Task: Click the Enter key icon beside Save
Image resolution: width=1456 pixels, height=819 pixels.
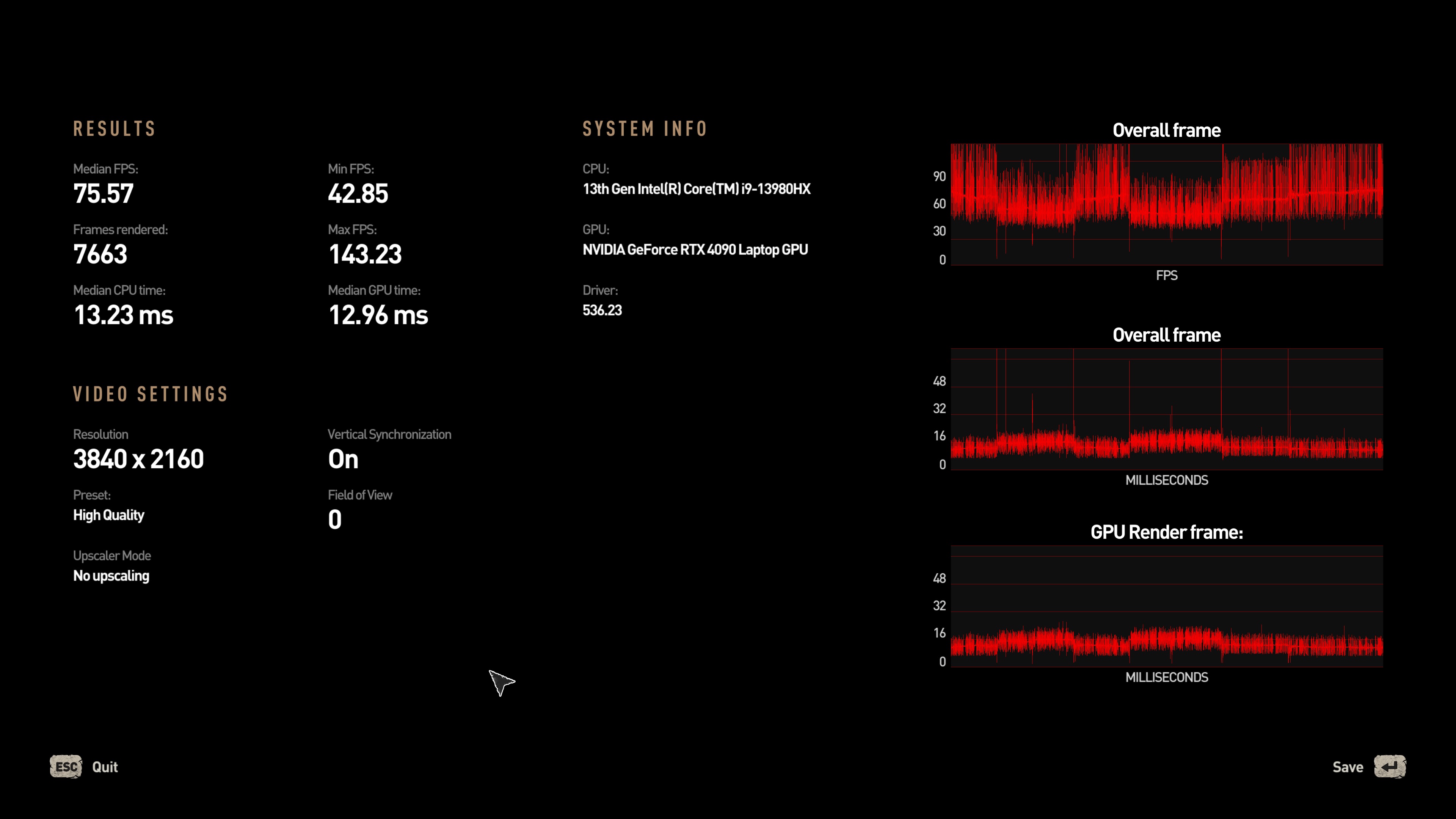Action: coord(1389,766)
